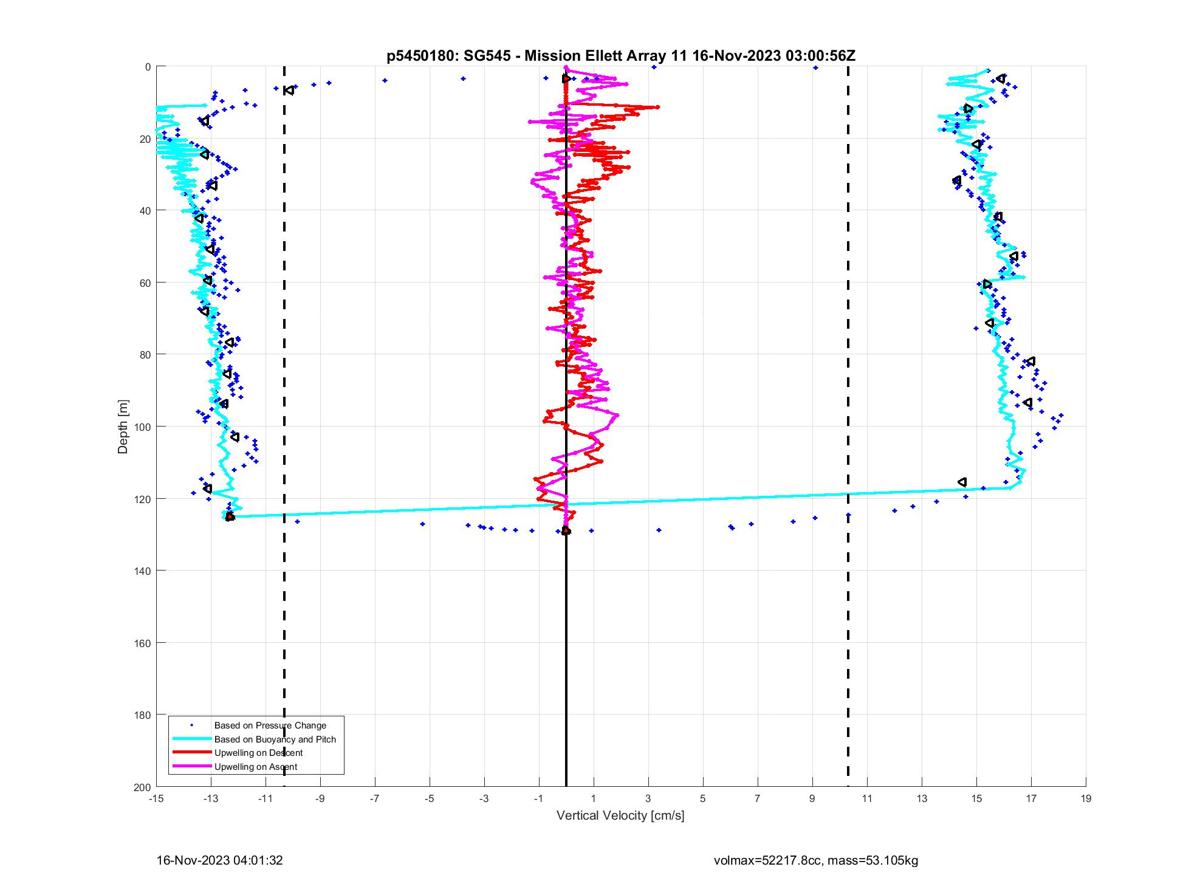
Task: Click the dashed vertical line near -10 cm/s
Action: coord(284,427)
